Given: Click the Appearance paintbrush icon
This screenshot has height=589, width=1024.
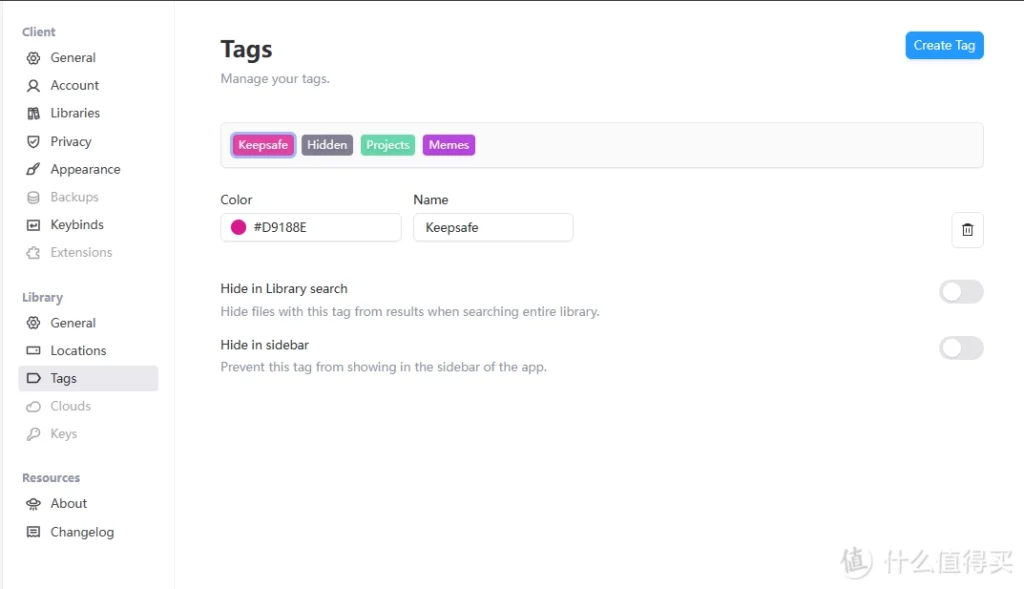Looking at the screenshot, I should 33,170.
